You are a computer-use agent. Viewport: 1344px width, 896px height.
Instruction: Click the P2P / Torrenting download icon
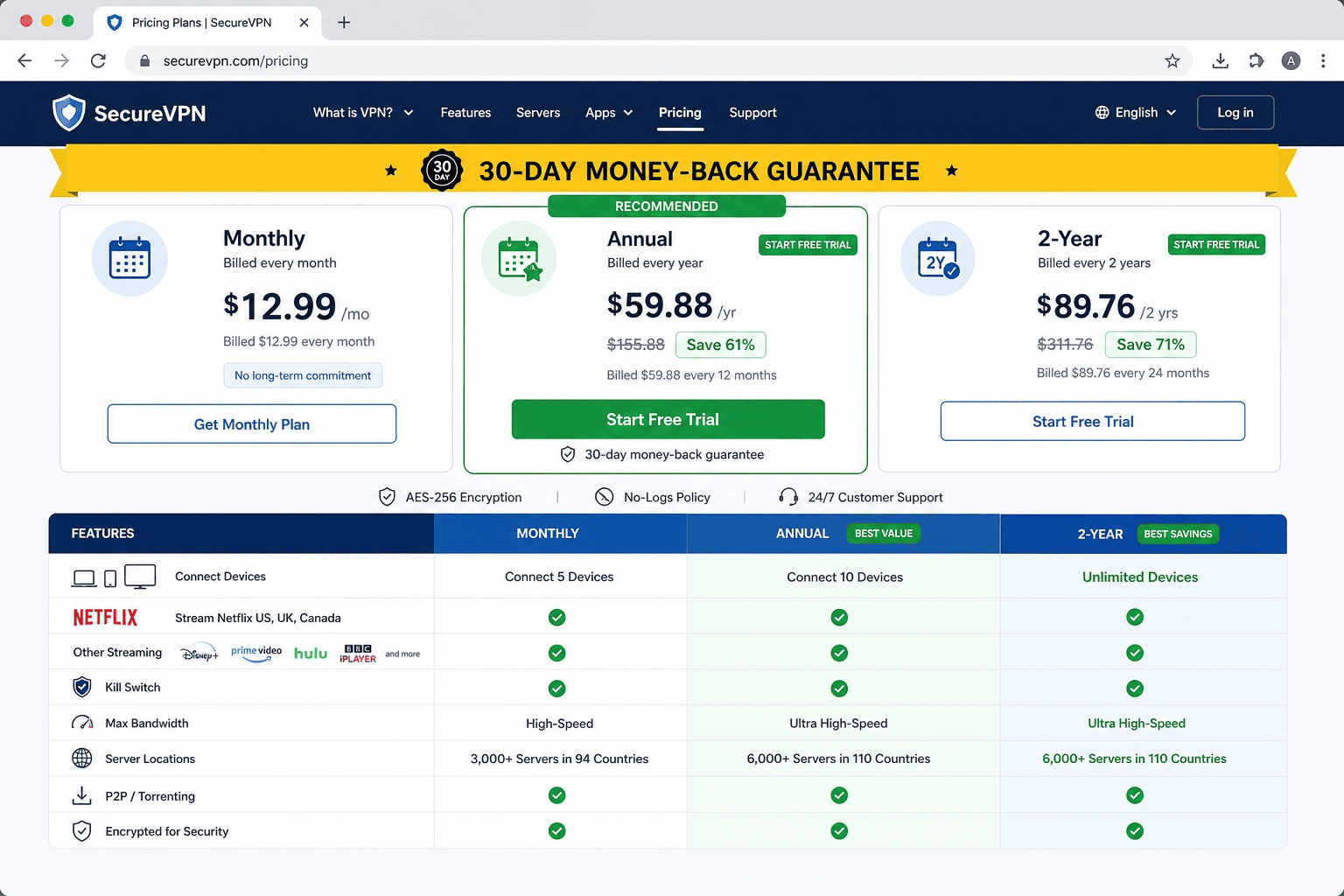click(x=81, y=795)
